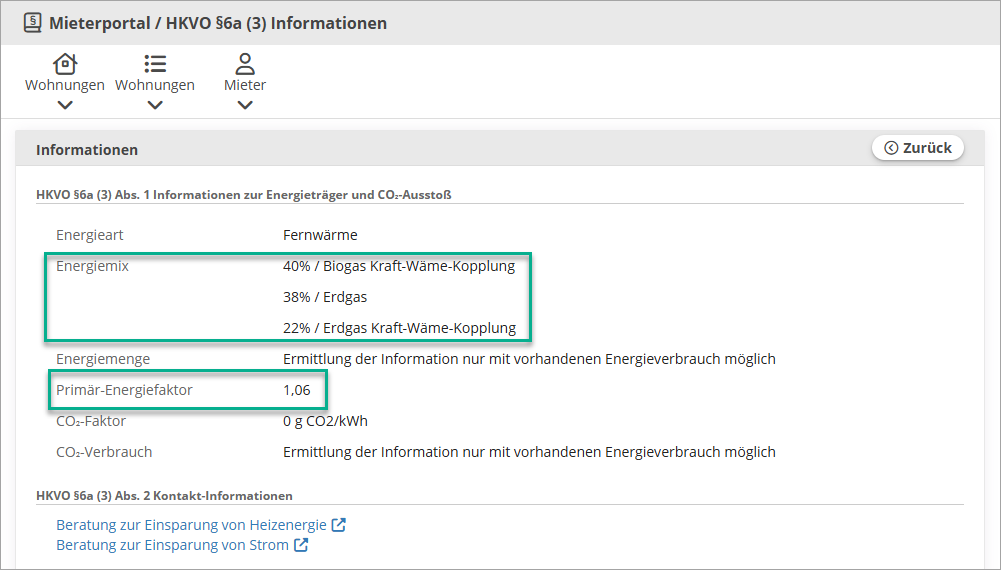Image resolution: width=1001 pixels, height=570 pixels.
Task: Click the Informationen panel heading
Action: click(x=87, y=149)
